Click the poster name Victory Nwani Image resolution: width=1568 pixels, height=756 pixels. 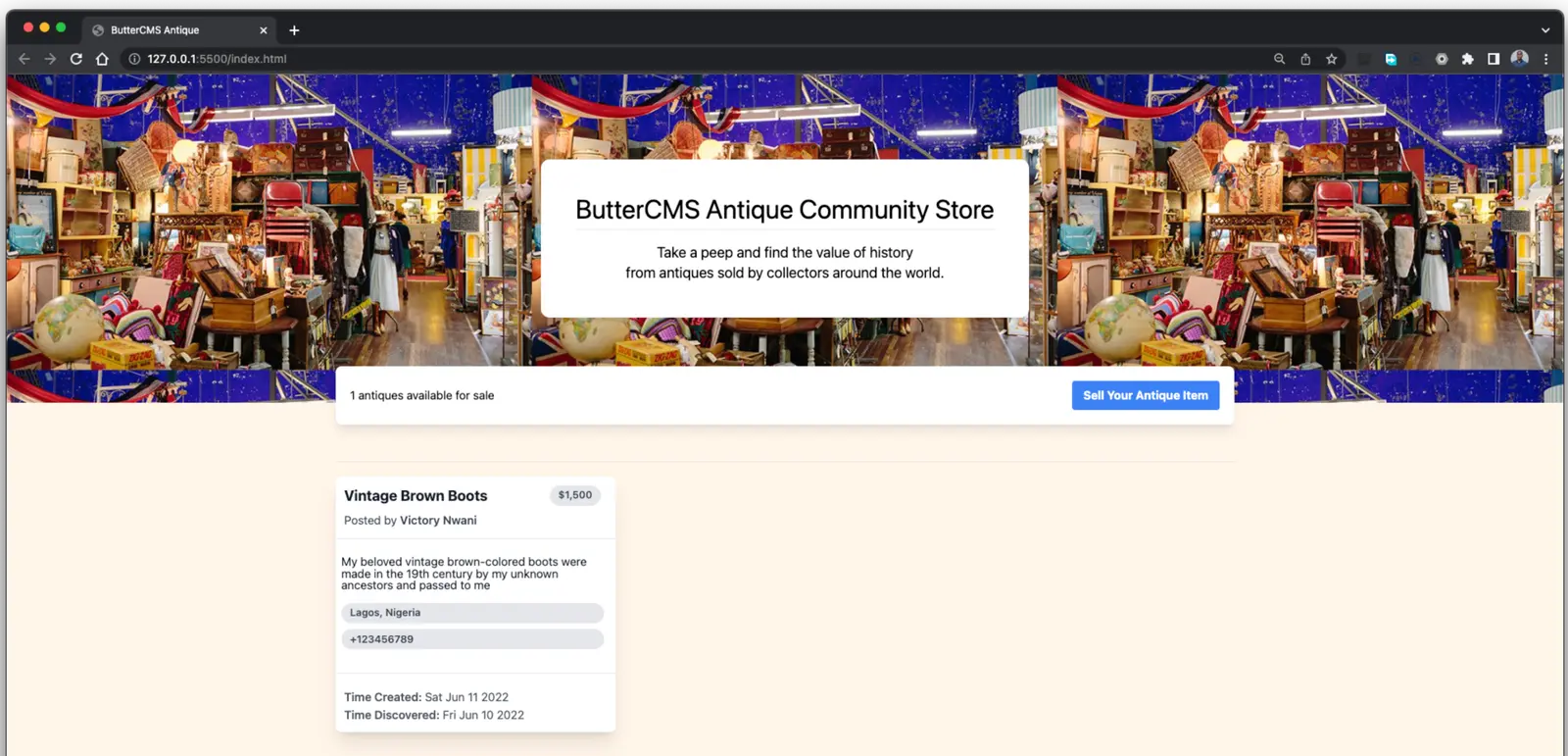tap(438, 521)
